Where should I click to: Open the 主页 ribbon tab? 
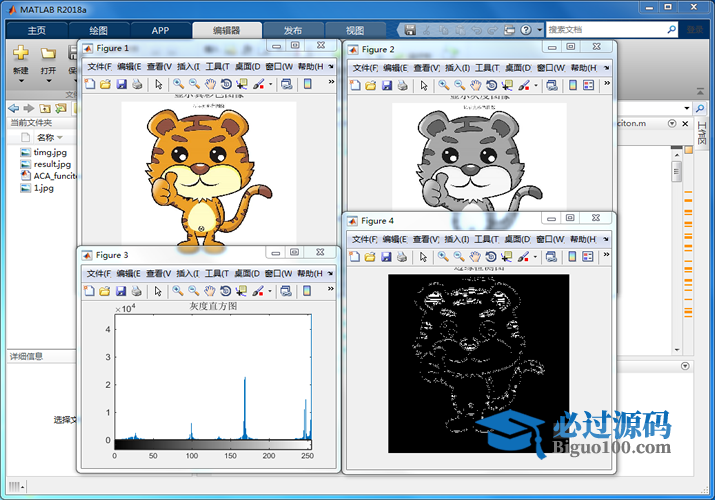coord(36,31)
